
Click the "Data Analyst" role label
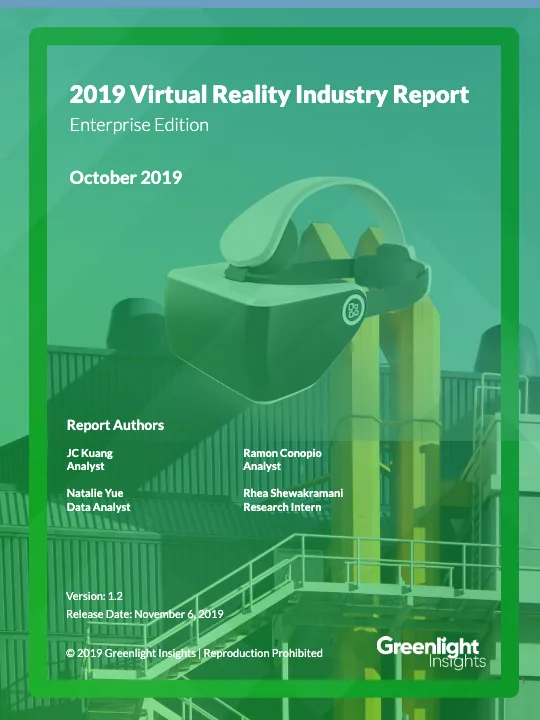[98, 507]
